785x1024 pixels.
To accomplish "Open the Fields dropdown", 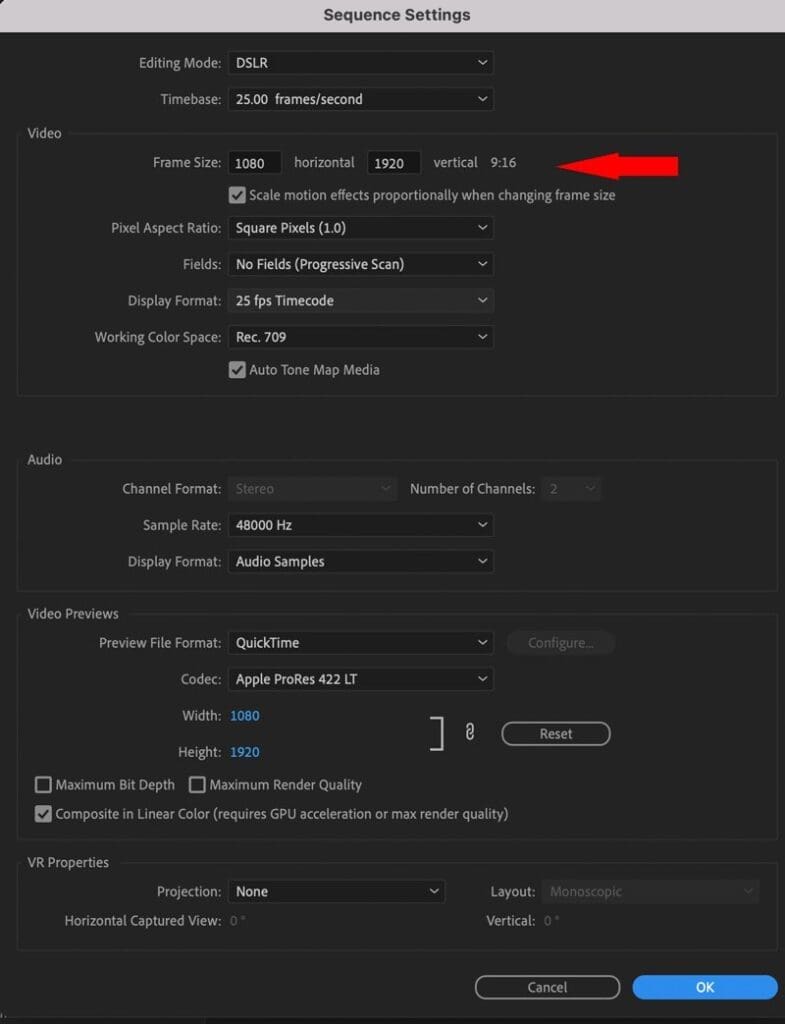I will (360, 264).
